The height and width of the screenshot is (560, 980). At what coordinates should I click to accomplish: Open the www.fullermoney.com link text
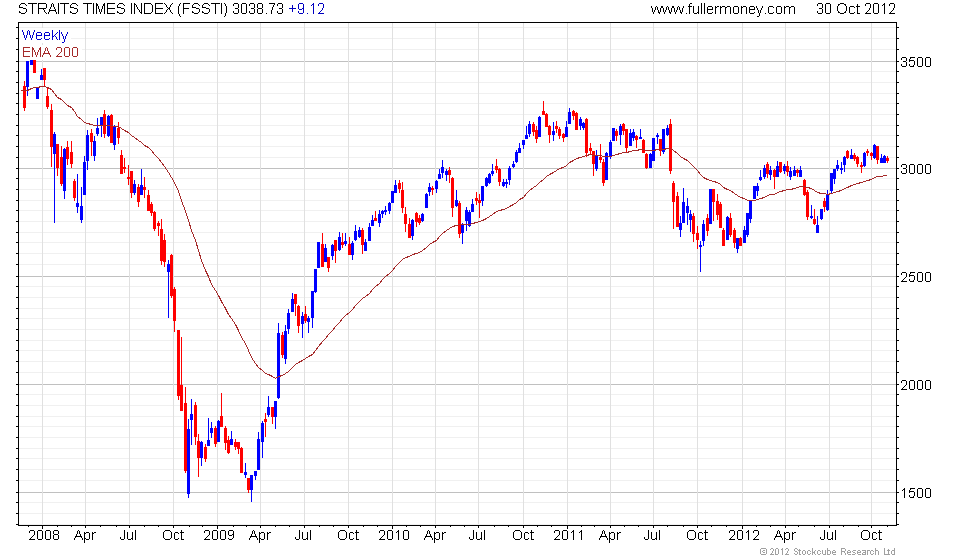pos(723,9)
